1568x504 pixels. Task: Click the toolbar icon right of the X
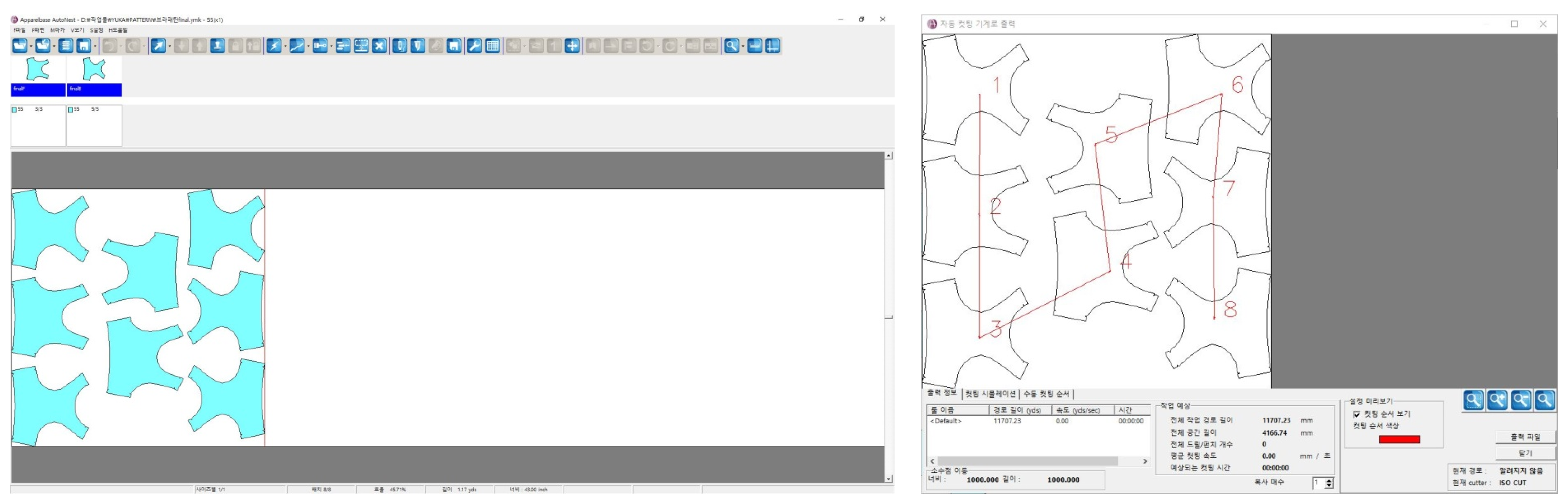pos(399,46)
